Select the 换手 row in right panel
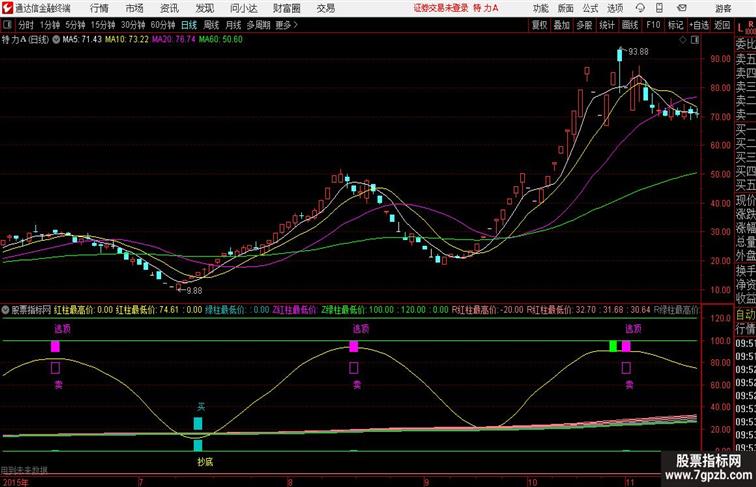 pos(745,271)
